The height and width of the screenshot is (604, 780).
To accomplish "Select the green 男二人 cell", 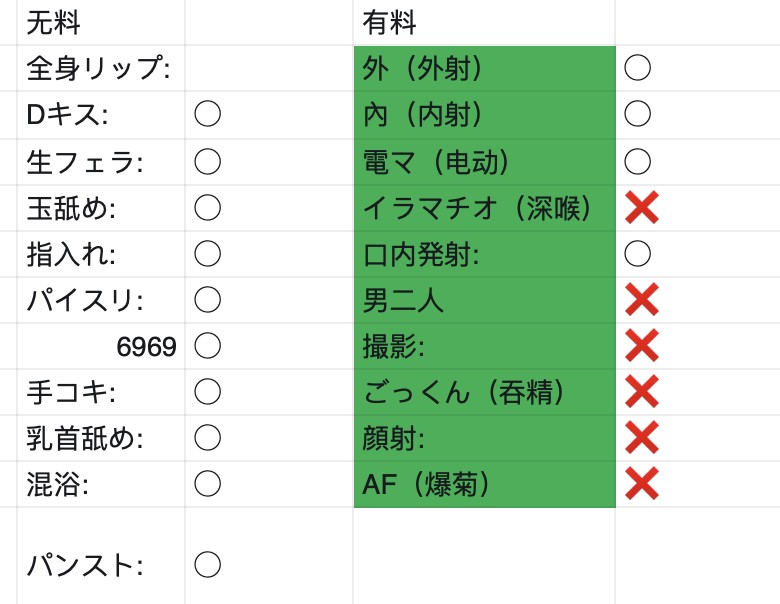I will click(x=485, y=300).
